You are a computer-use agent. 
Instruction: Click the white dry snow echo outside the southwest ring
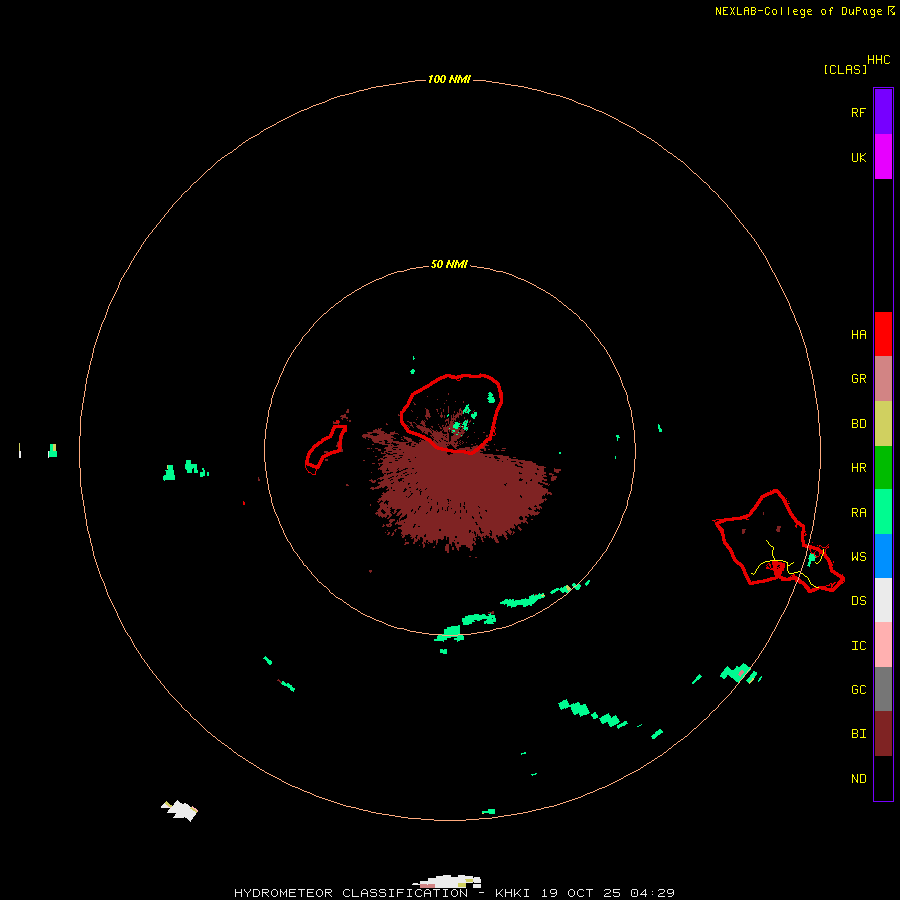coord(180,810)
